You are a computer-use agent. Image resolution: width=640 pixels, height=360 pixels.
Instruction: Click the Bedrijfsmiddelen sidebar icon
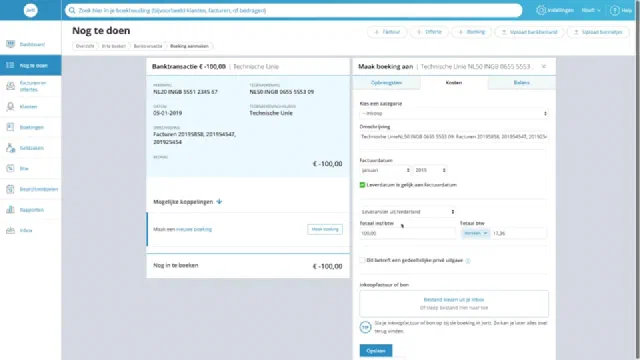(x=11, y=189)
